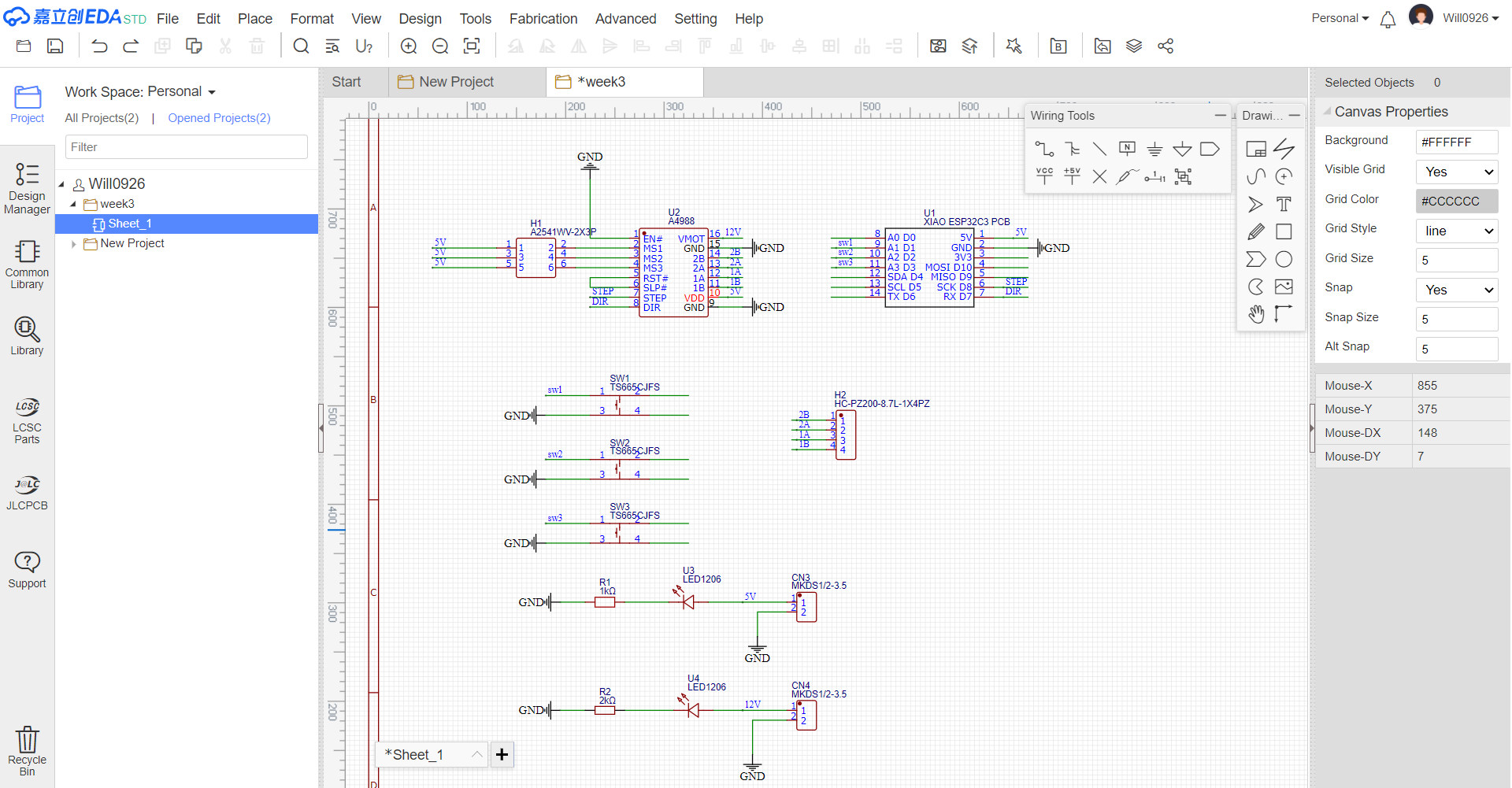Image resolution: width=1512 pixels, height=788 pixels.
Task: Expand the New Project folder
Action: coord(74,244)
